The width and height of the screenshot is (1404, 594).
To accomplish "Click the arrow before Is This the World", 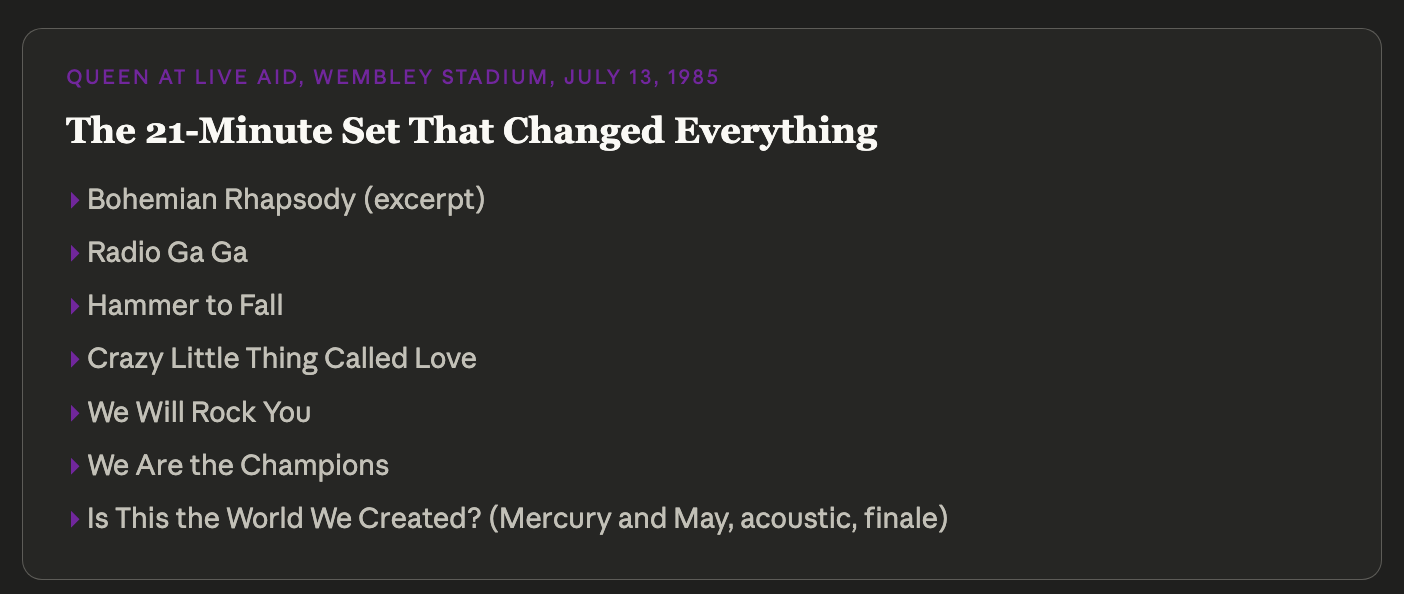I will pos(75,519).
